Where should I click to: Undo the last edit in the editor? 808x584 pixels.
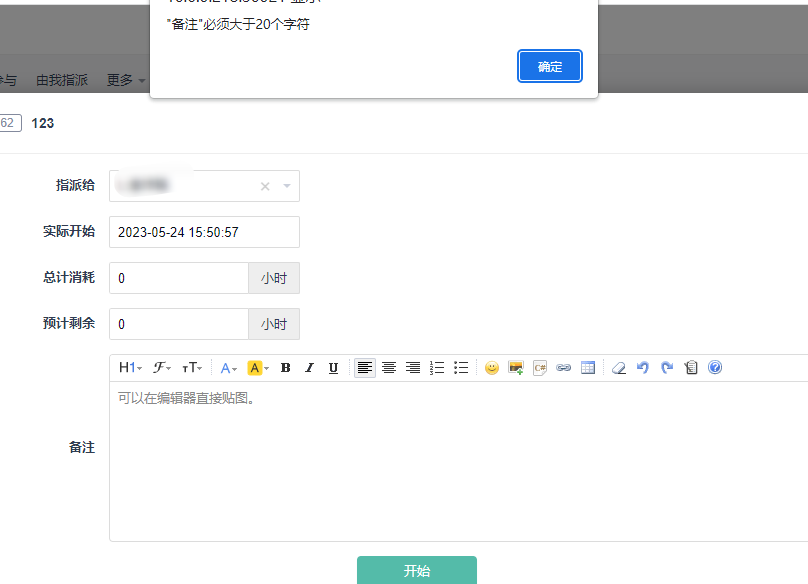tap(643, 368)
